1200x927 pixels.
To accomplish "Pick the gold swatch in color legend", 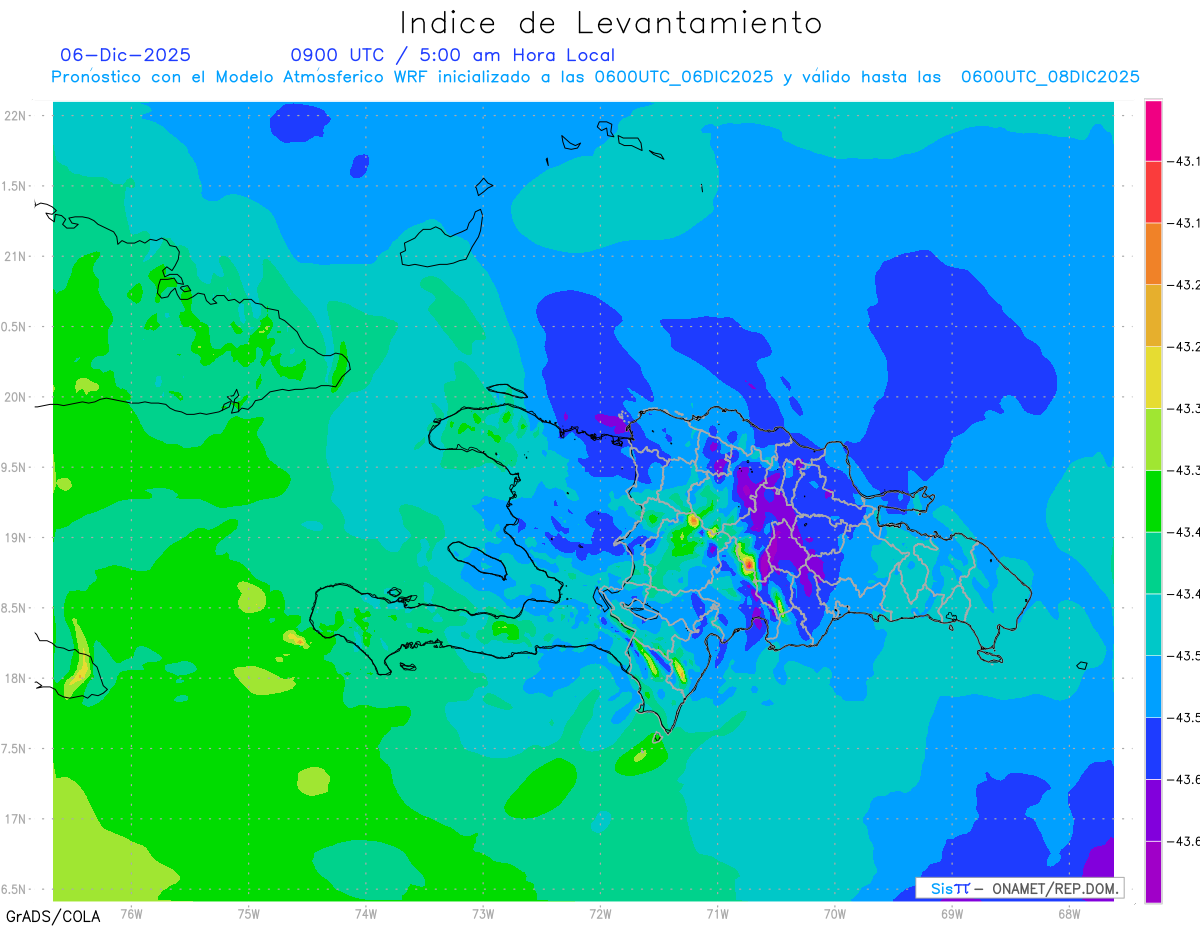I will pos(1153,315).
